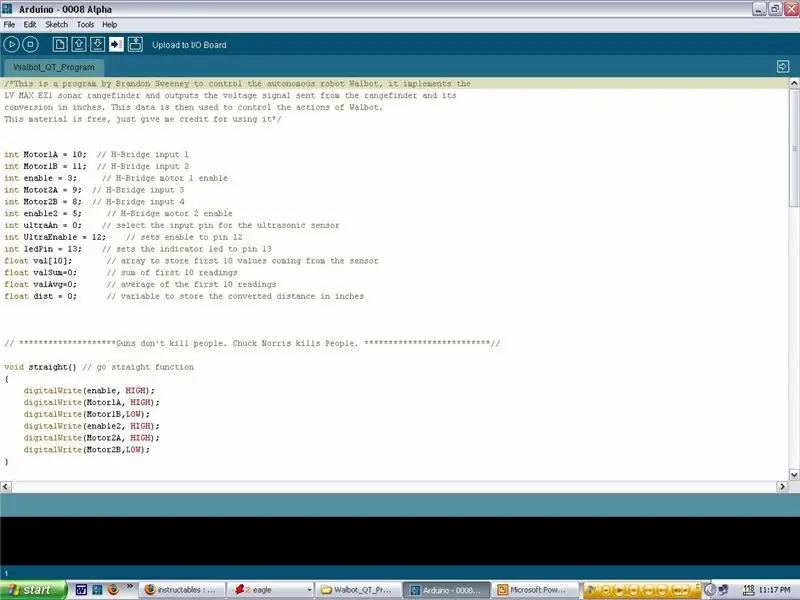Click the horizontal scrollbar right arrow
Screen dimensions: 800x600
click(x=782, y=486)
